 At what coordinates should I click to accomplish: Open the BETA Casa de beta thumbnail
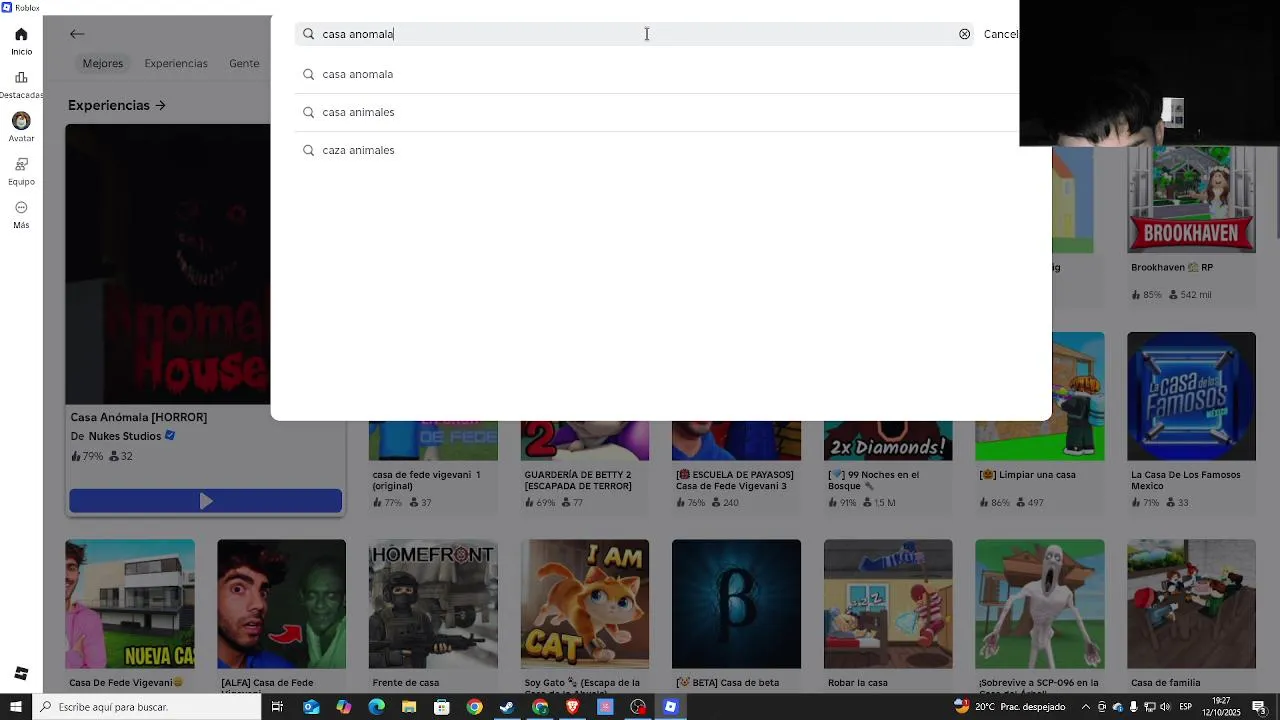coord(736,604)
